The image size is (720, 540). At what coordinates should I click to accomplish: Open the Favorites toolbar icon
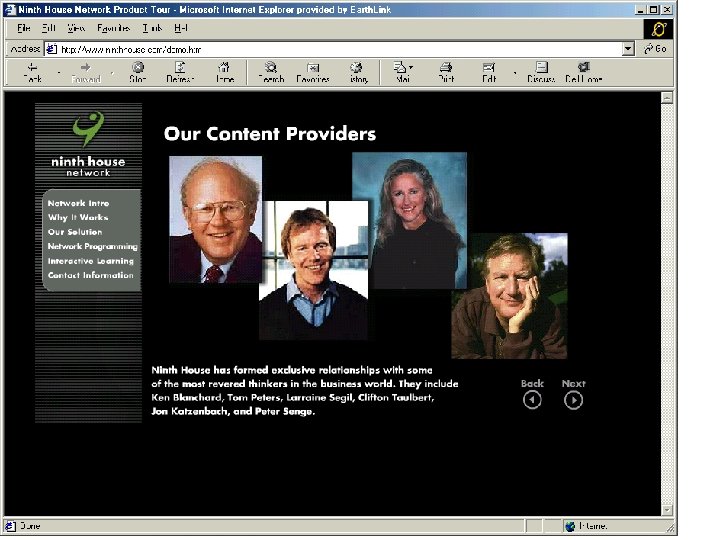313,68
